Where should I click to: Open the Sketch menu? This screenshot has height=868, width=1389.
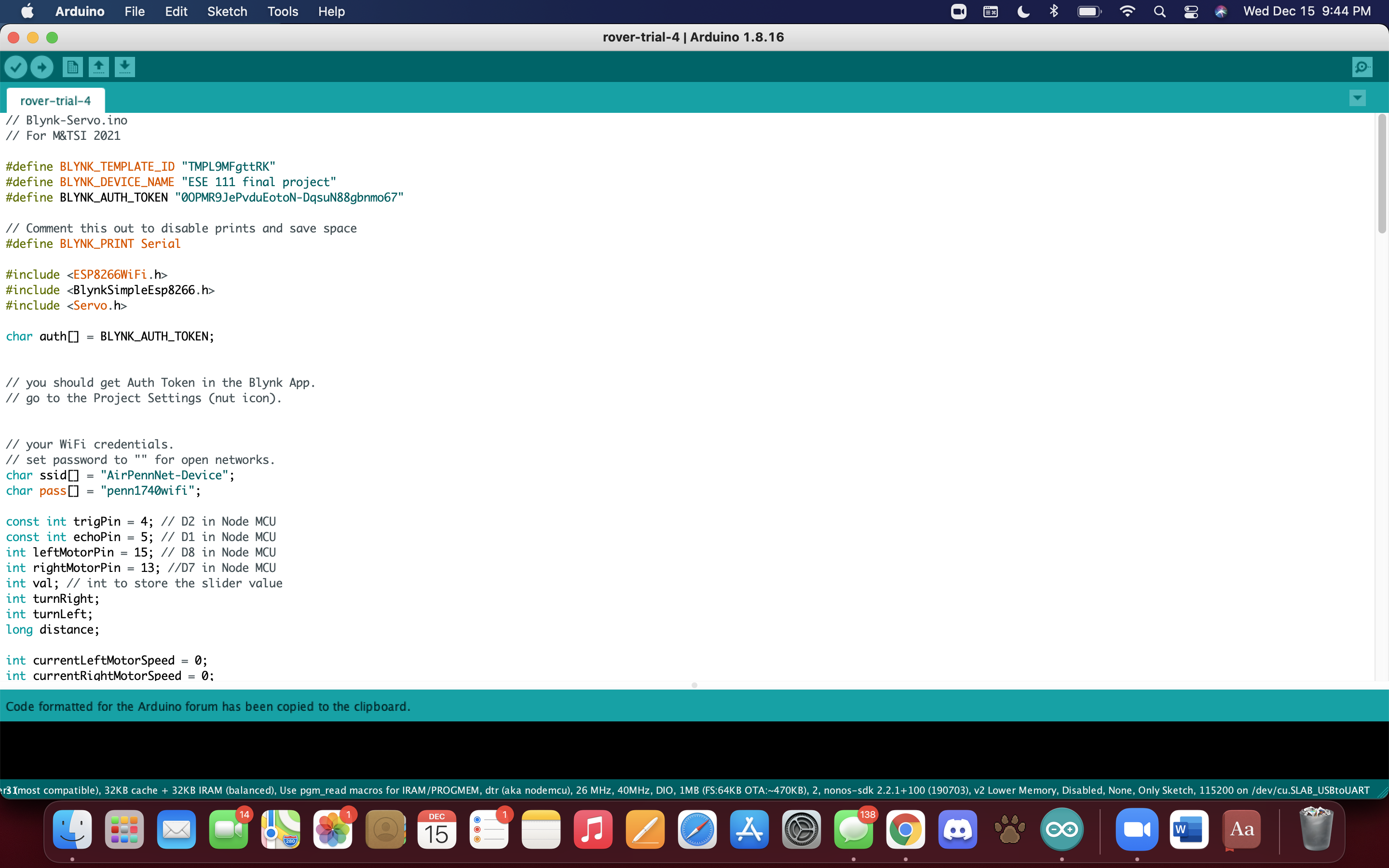tap(227, 12)
